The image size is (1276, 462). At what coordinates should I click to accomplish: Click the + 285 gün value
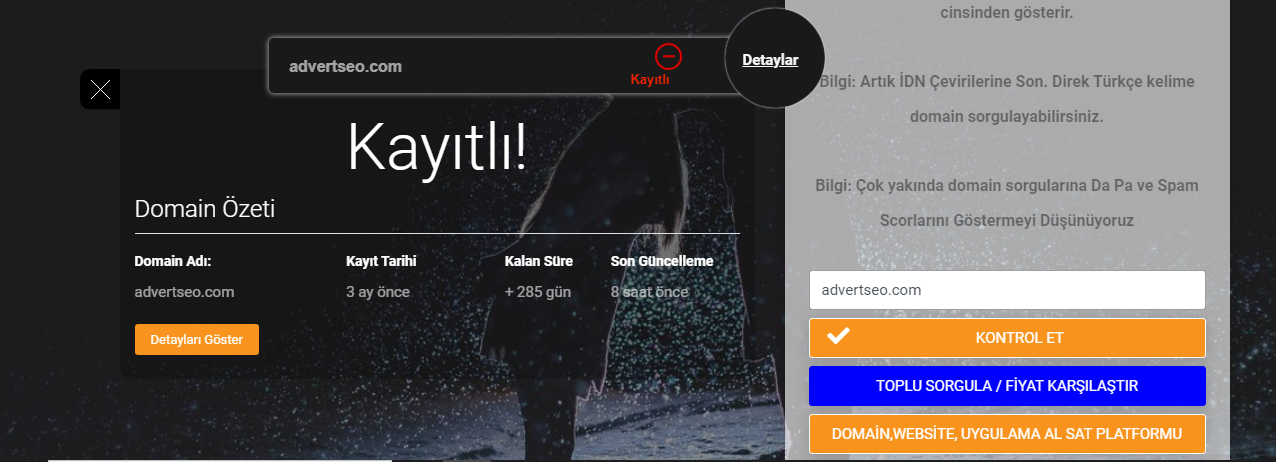(538, 292)
